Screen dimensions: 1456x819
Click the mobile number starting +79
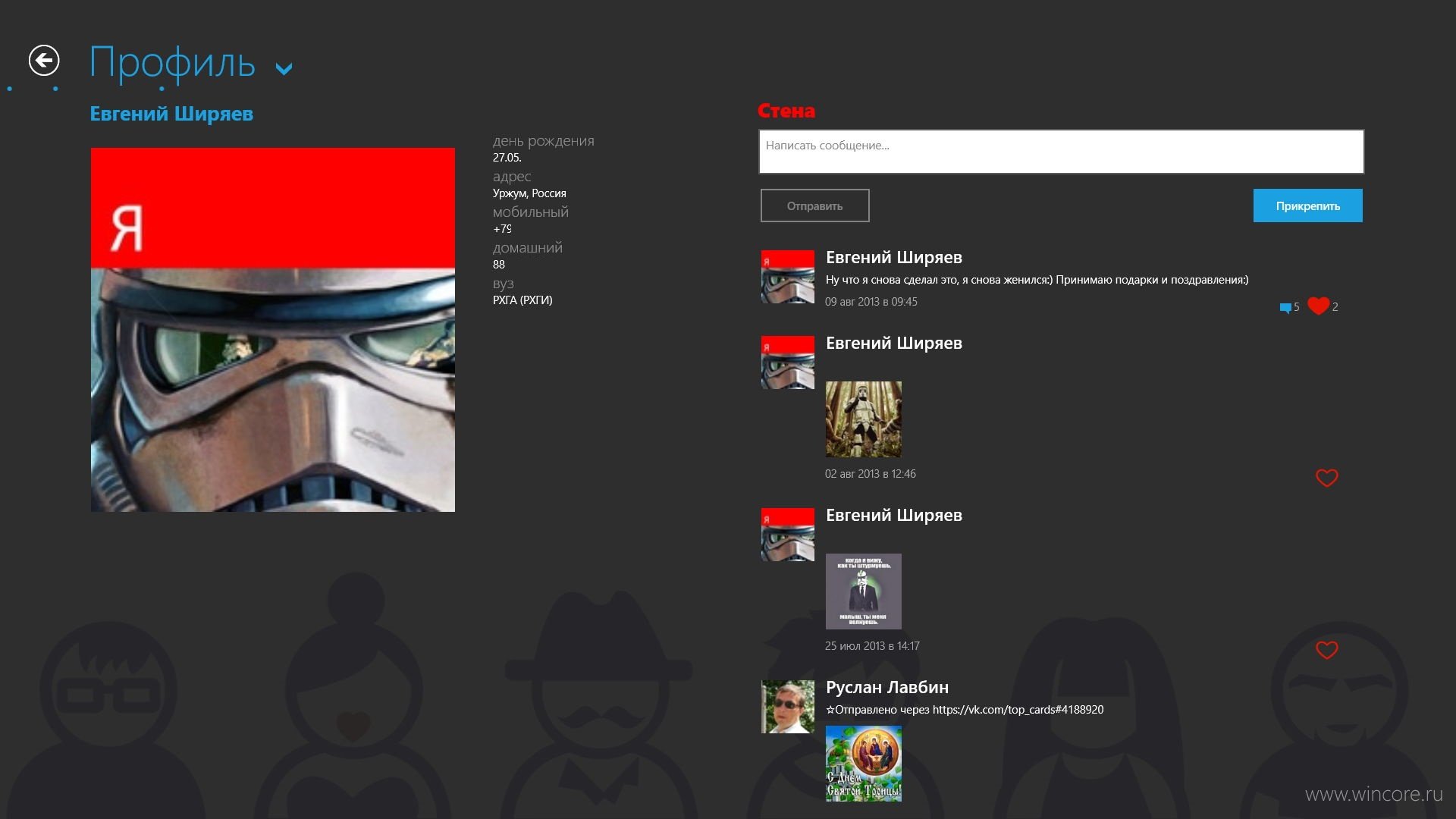click(502, 229)
